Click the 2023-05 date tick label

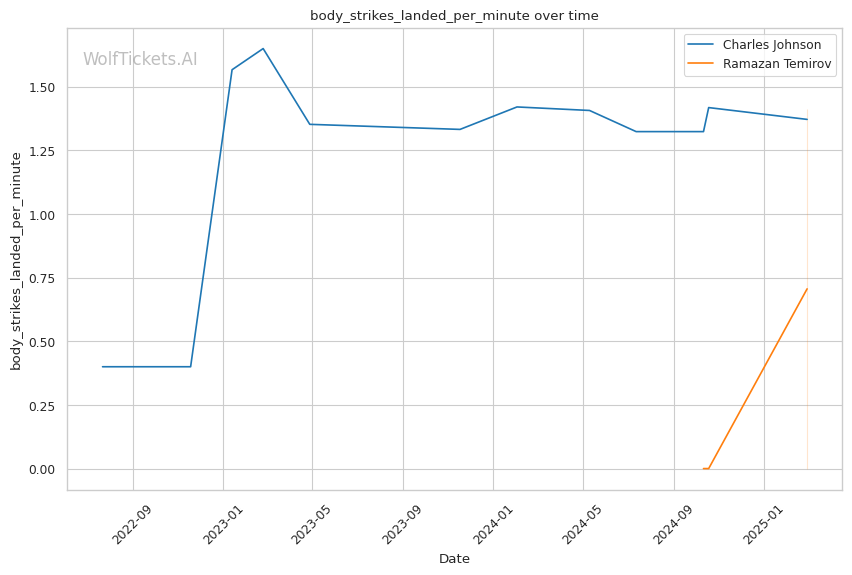tap(311, 524)
